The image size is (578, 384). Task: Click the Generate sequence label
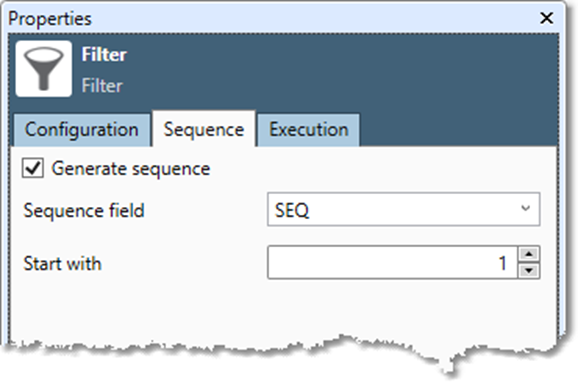click(131, 169)
